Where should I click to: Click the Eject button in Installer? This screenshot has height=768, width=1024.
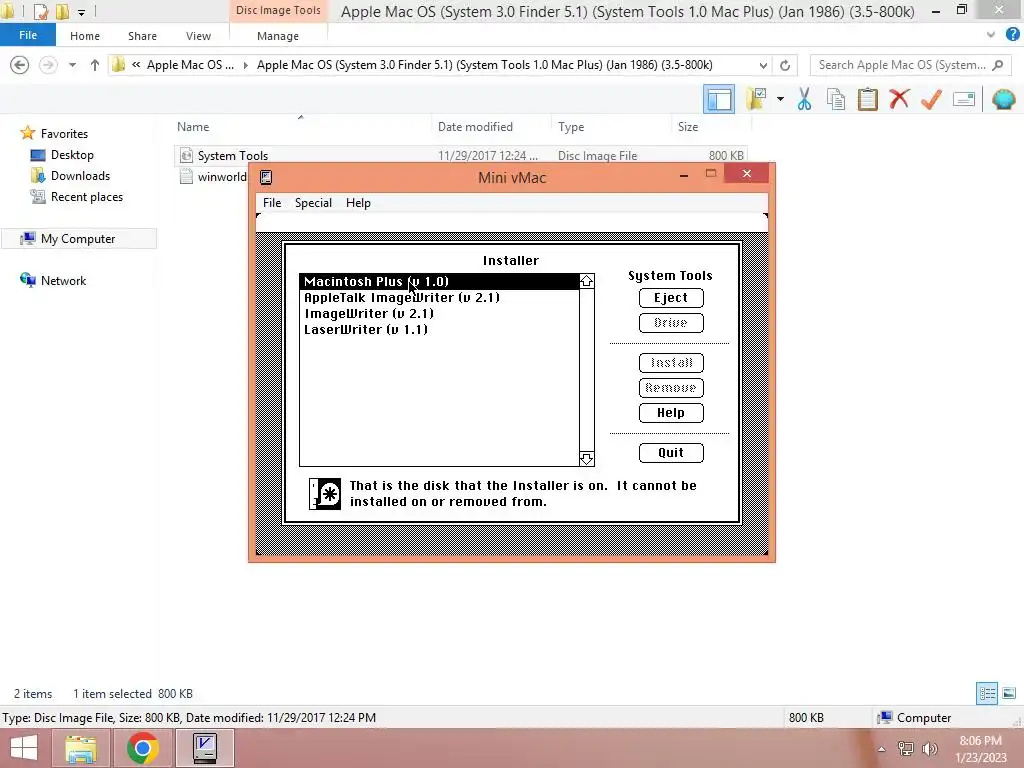point(671,298)
